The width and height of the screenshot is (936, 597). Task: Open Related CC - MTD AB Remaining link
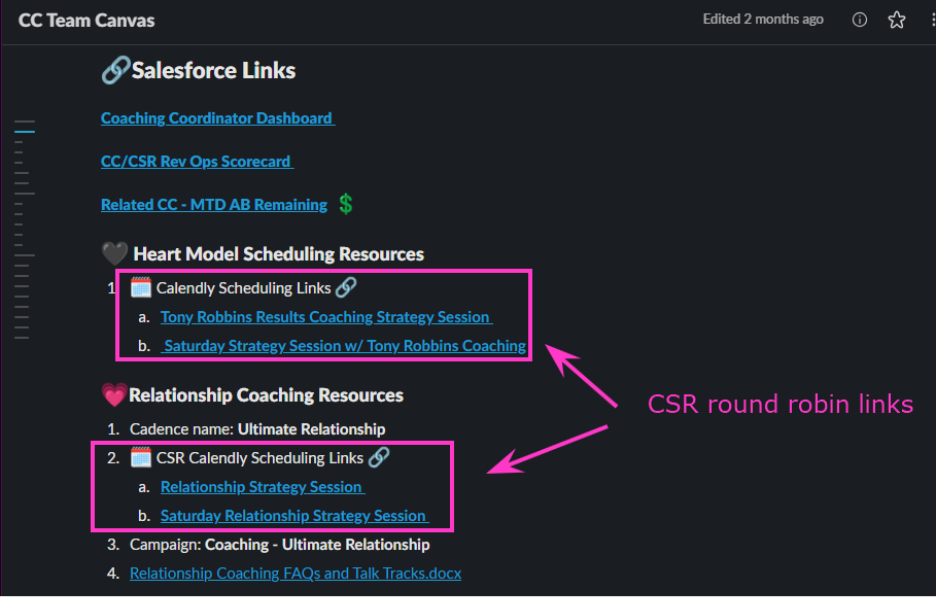(x=214, y=204)
